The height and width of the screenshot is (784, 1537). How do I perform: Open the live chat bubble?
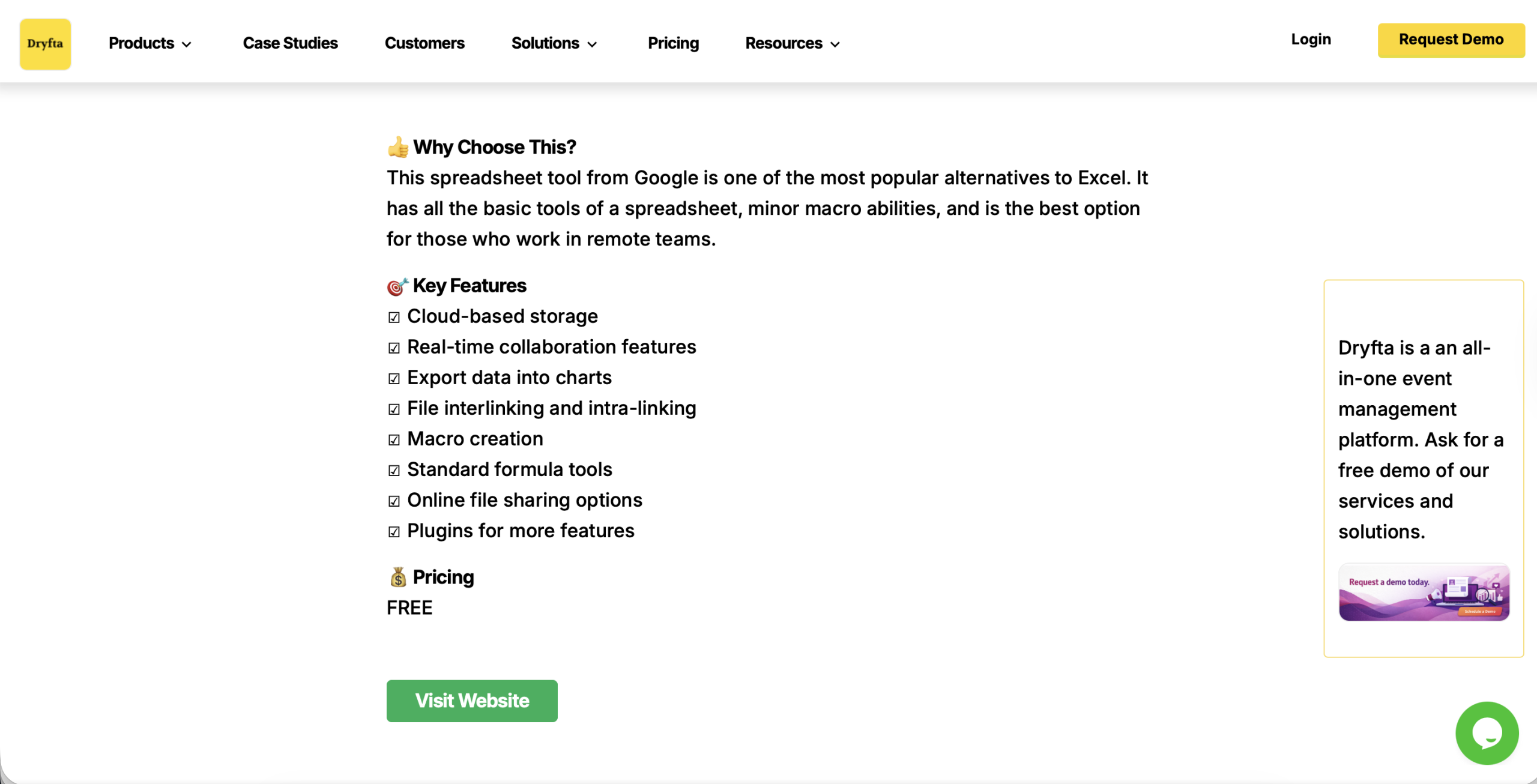(1486, 732)
